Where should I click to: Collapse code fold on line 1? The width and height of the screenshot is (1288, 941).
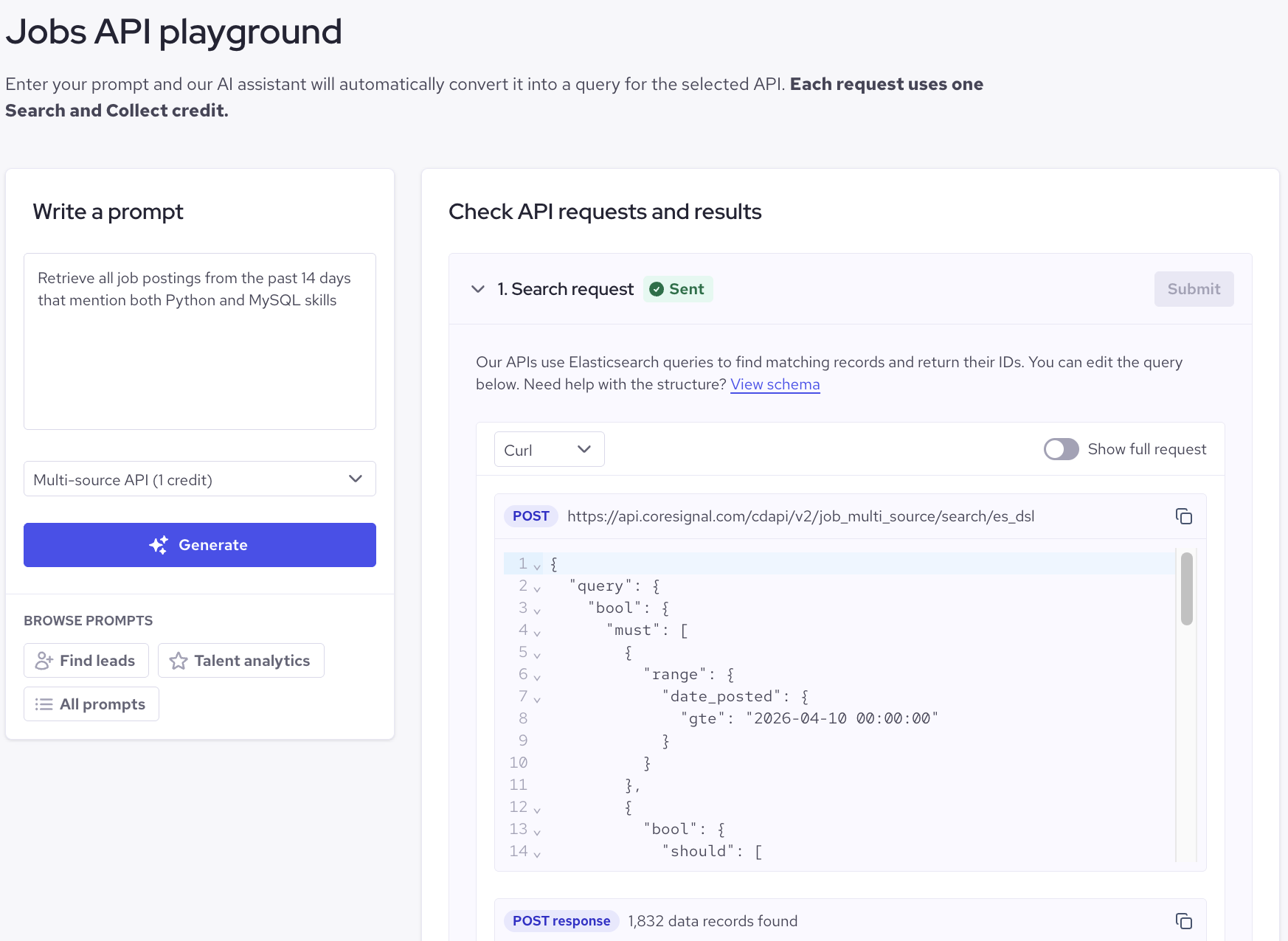pyautogui.click(x=537, y=566)
